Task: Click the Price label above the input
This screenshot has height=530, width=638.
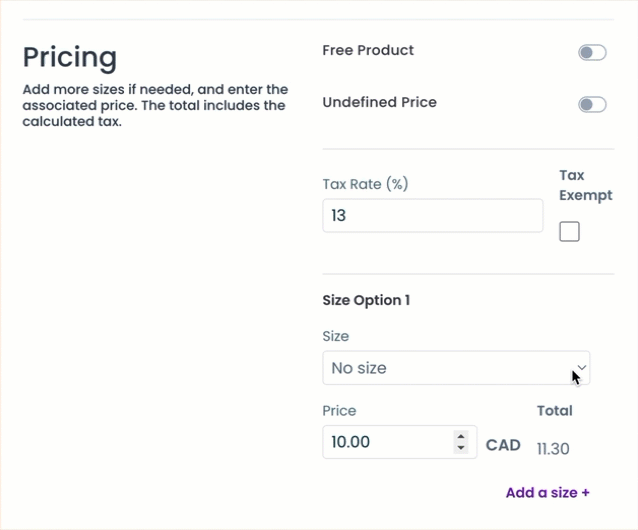Action: tap(339, 411)
